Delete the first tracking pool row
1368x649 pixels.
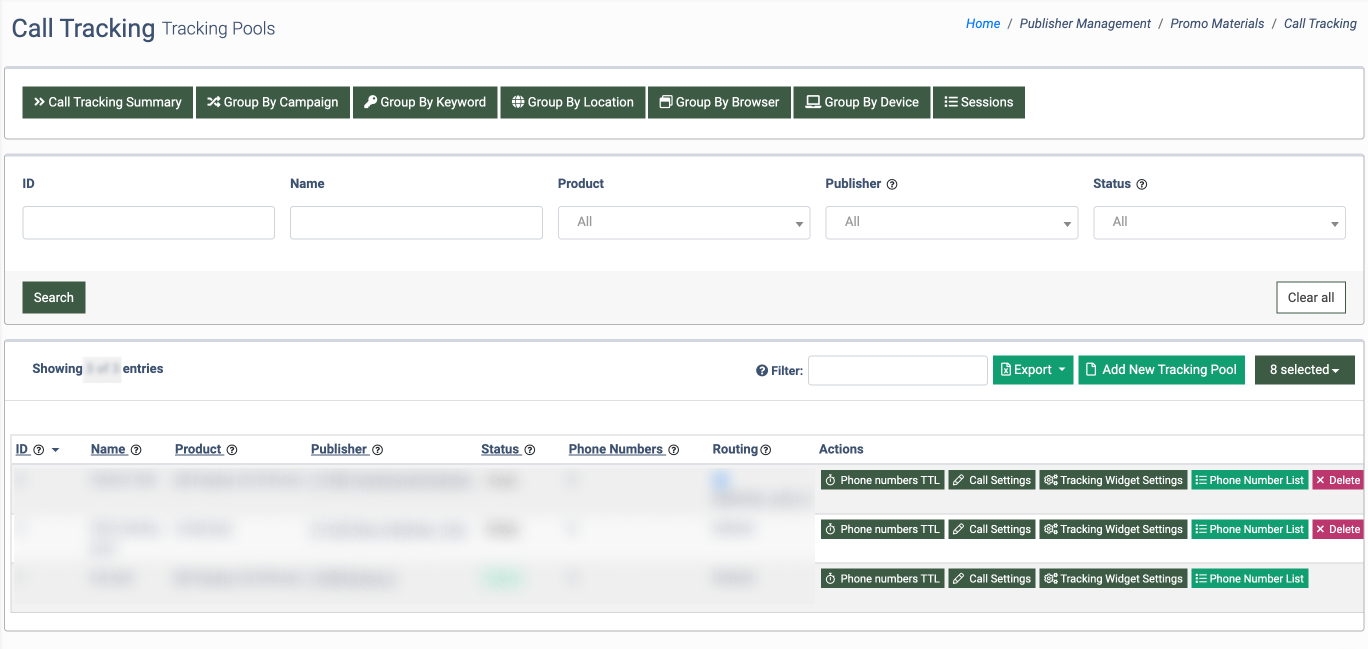[1337, 480]
